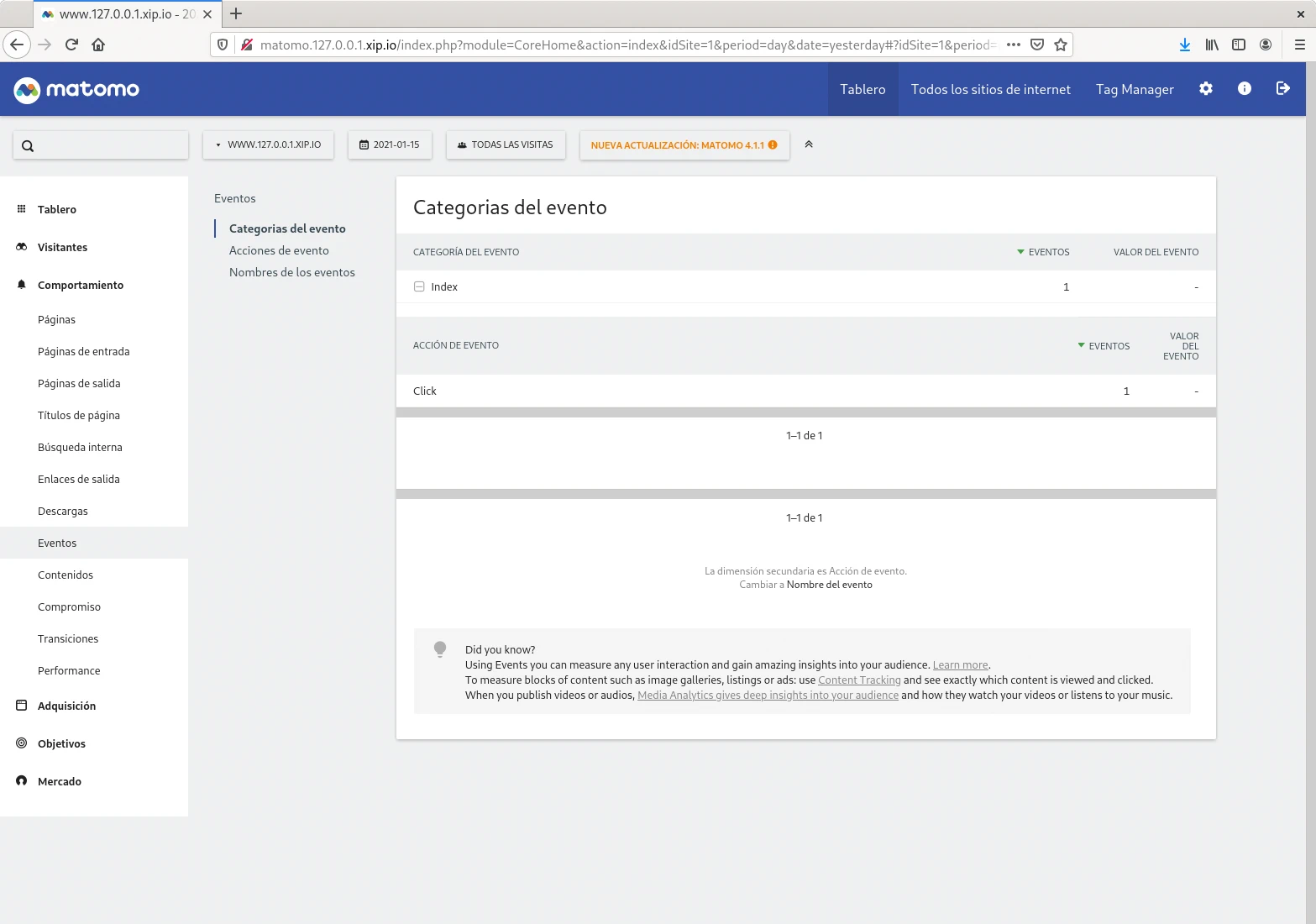The height and width of the screenshot is (924, 1316).
Task: Sort by Eventos column header
Action: (1048, 252)
